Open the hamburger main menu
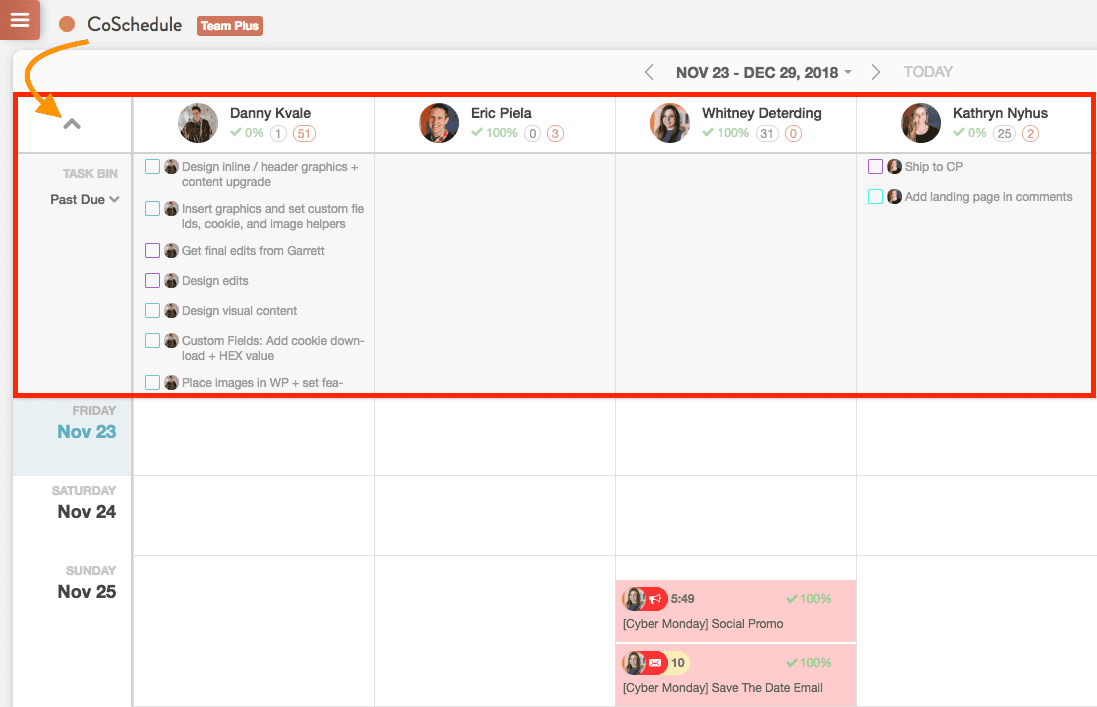This screenshot has width=1097, height=707. (20, 19)
